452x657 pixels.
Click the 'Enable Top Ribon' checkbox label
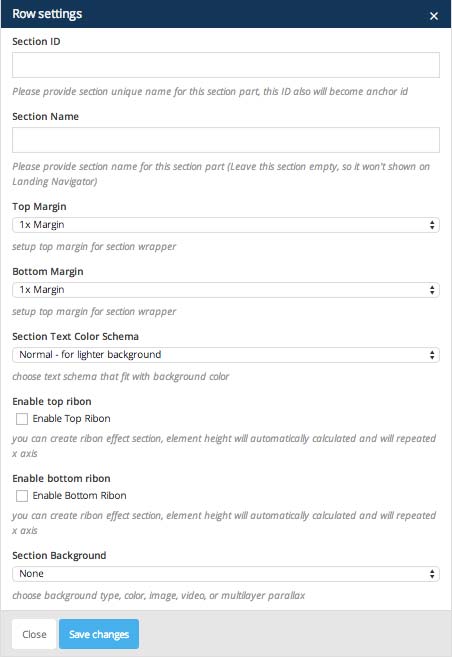tap(72, 419)
